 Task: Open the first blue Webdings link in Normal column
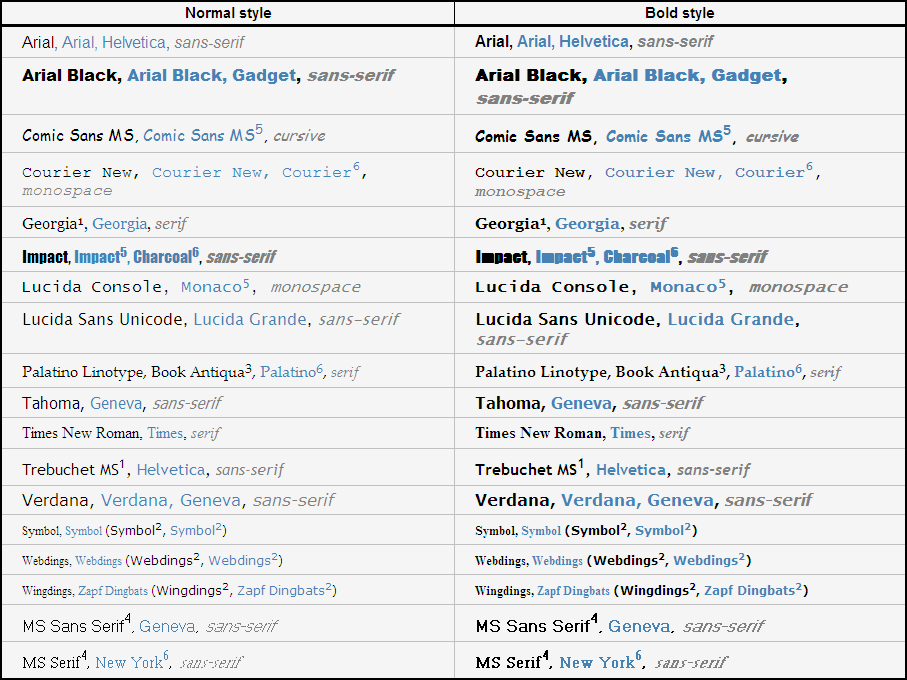pyautogui.click(x=98, y=561)
